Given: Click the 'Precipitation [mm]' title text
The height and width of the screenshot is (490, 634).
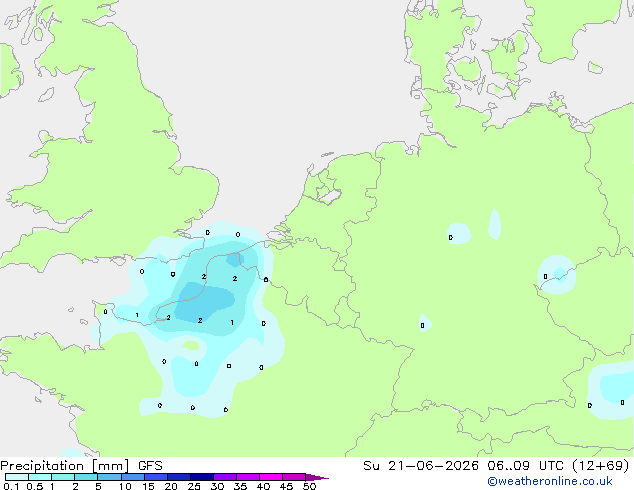Looking at the screenshot, I should [x=65, y=466].
